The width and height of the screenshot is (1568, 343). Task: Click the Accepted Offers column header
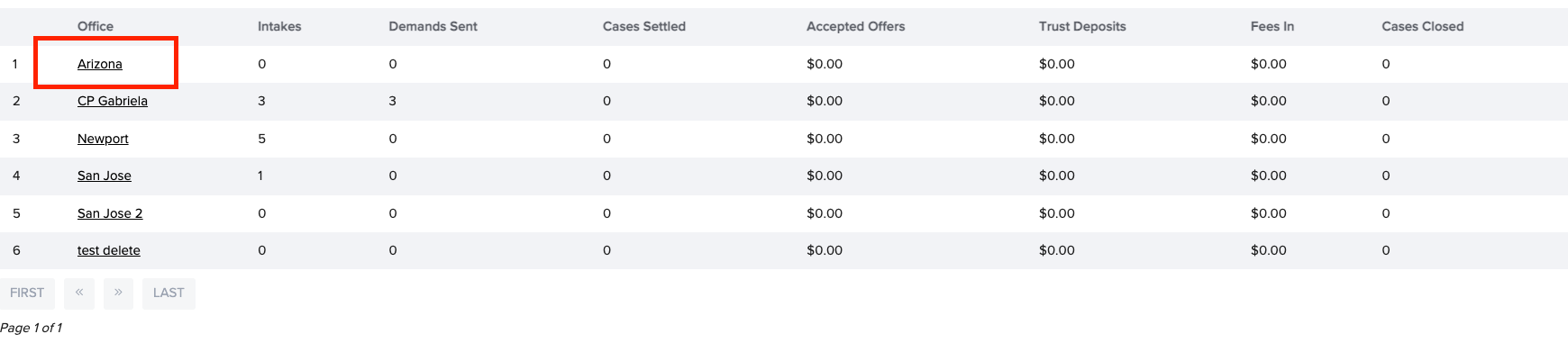(856, 26)
